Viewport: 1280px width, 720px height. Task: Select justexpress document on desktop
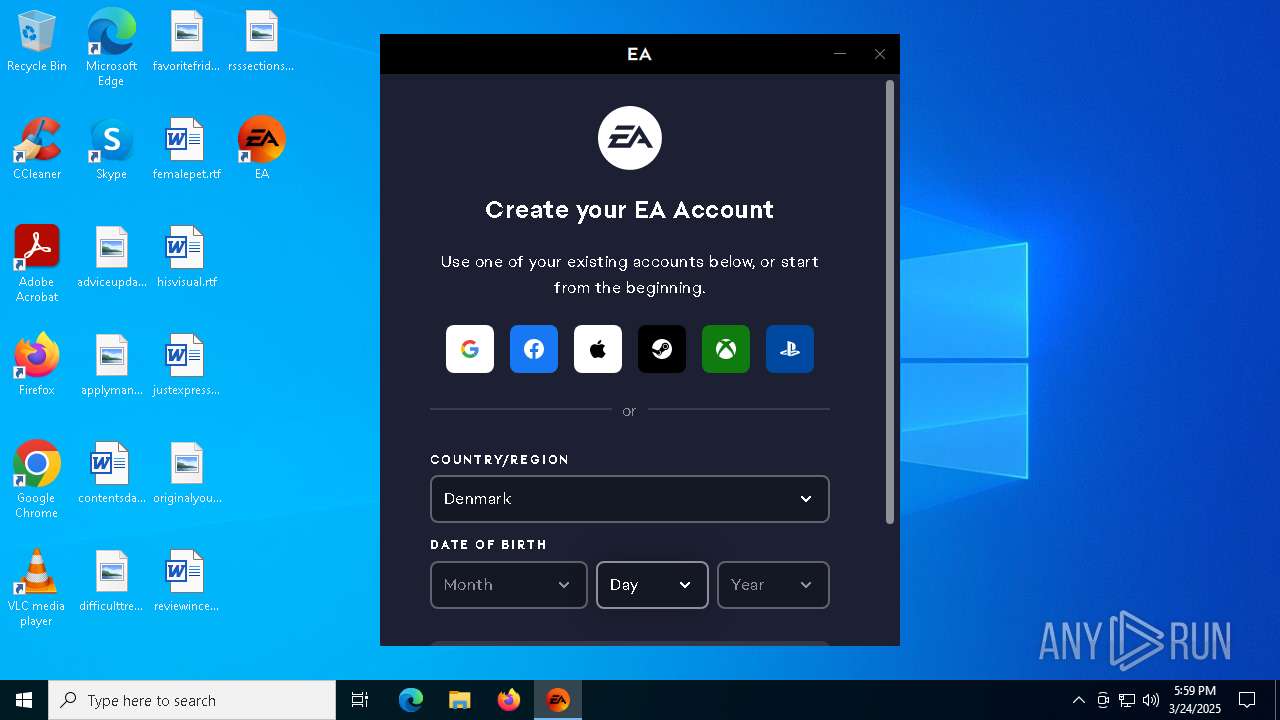[x=186, y=365]
